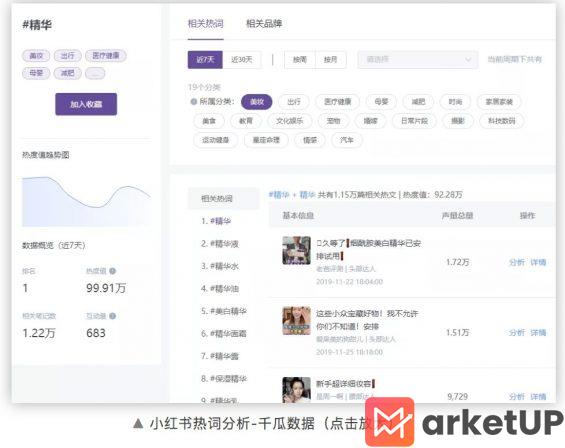
Task: Click 分析 for the 1.51万 post
Action: tap(517, 333)
